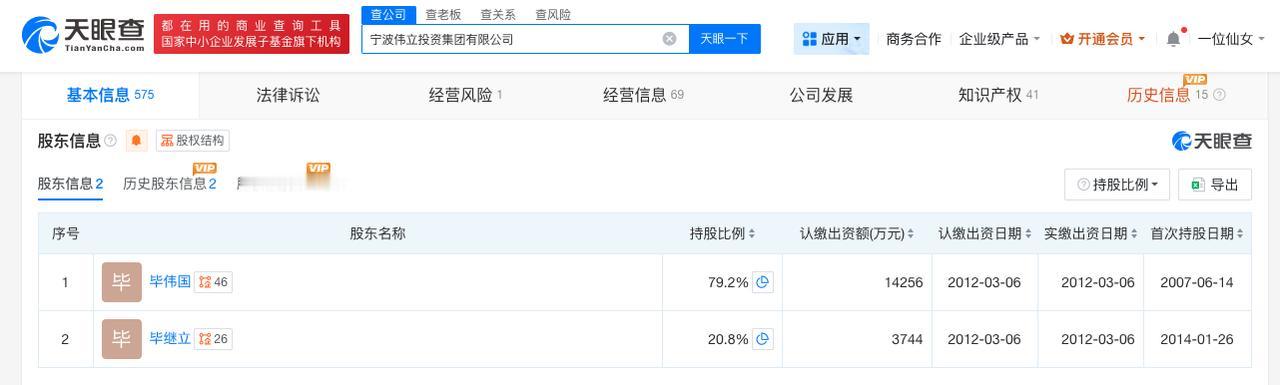1280x385 pixels.
Task: Click the avatar of shareholder 毕继立
Action: pyautogui.click(x=122, y=339)
